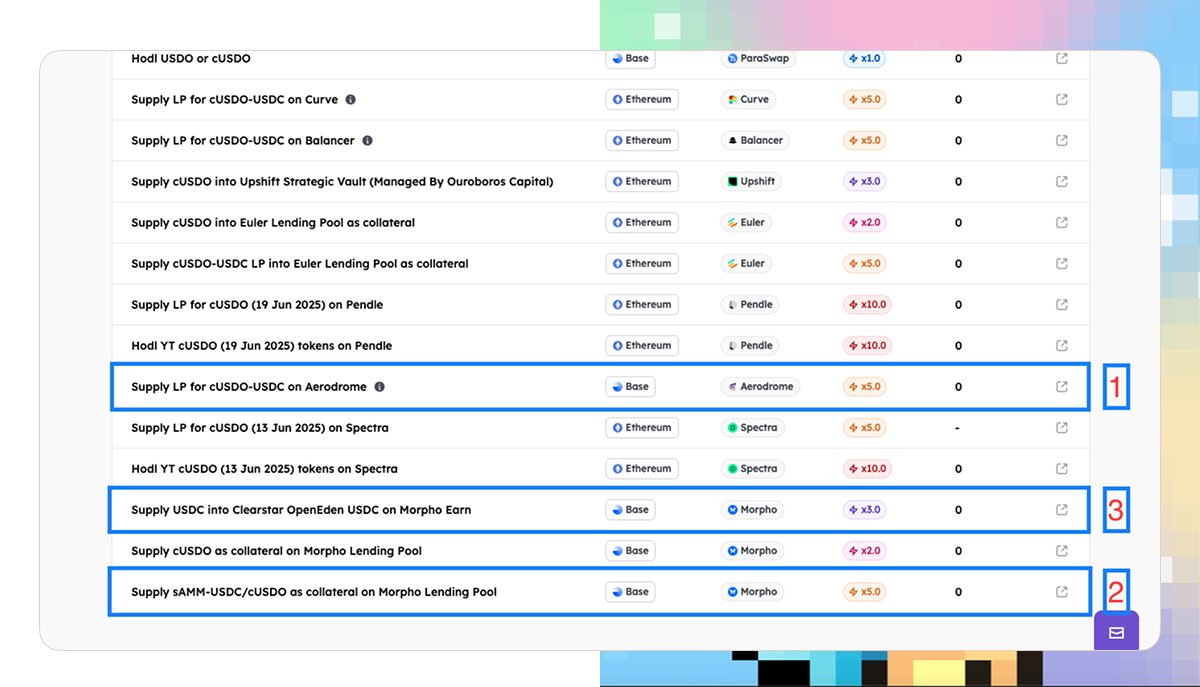Open external link for Hodl YT on Pendle
The width and height of the screenshot is (1200, 687).
(1062, 345)
